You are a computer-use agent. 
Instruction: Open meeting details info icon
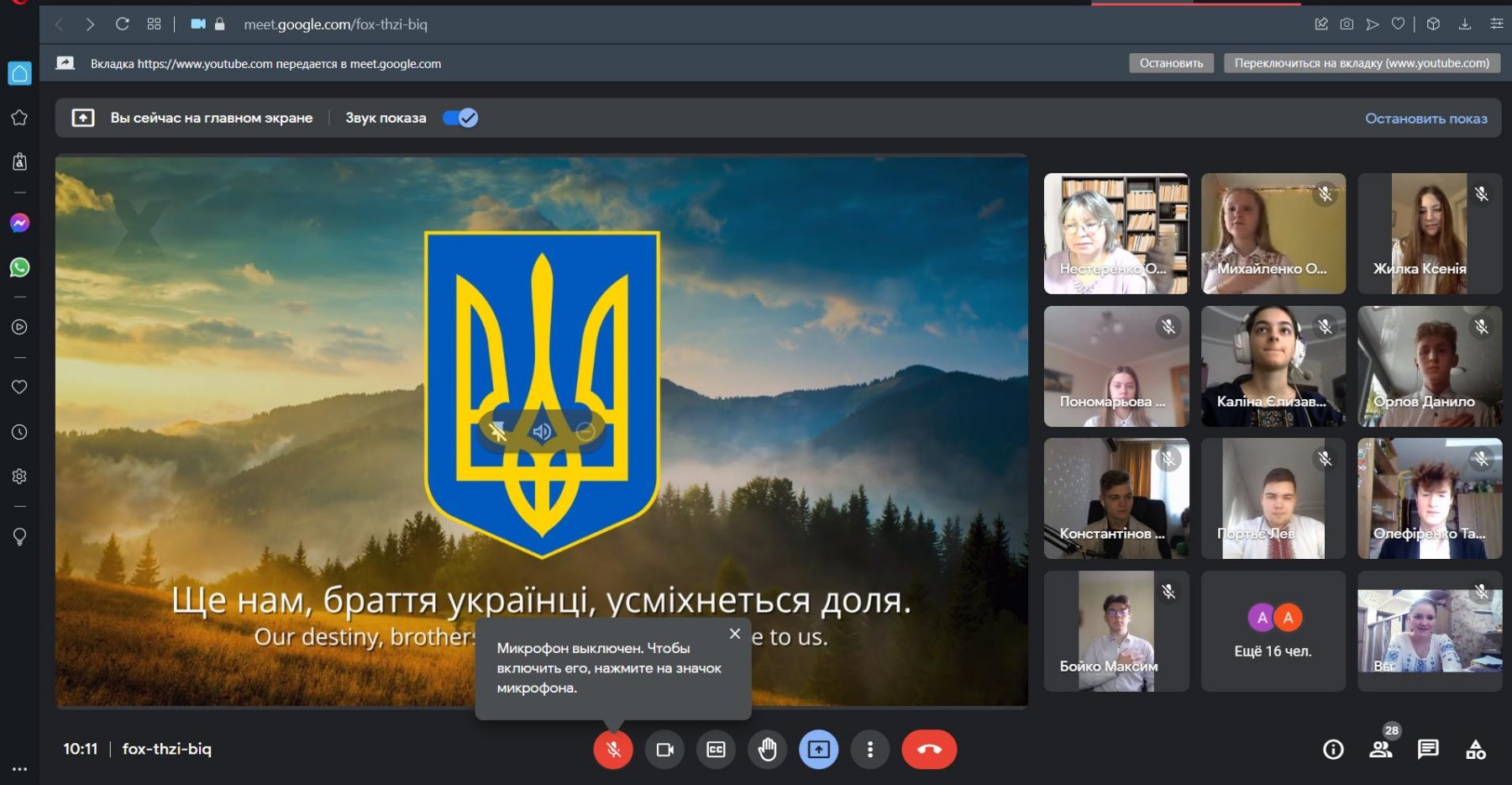[1333, 749]
